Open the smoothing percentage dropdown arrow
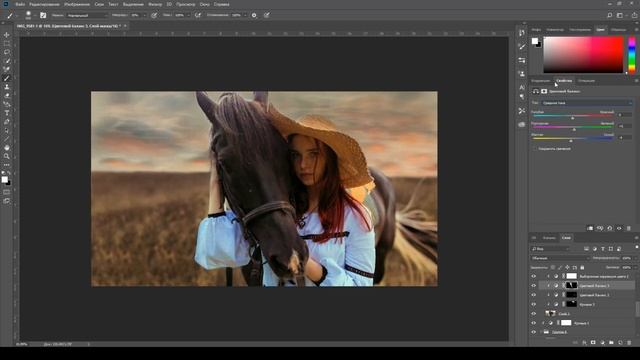640x360 pixels. tap(245, 15)
